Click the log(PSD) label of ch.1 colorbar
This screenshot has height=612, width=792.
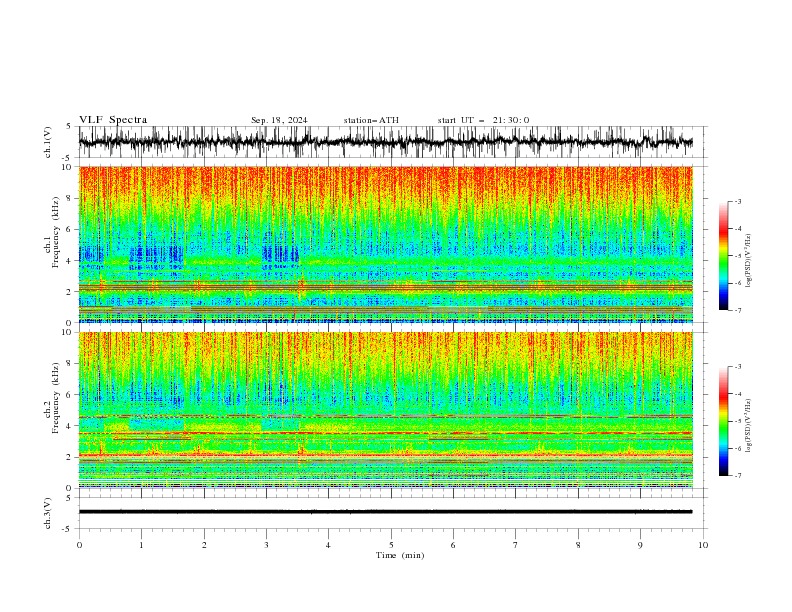point(749,261)
